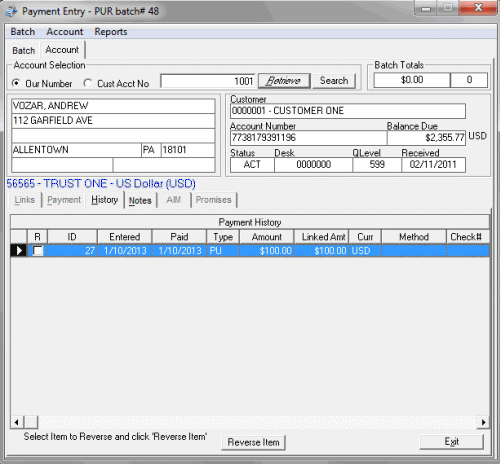The image size is (500, 464).
Task: Open the Links tab
Action: (x=25, y=200)
